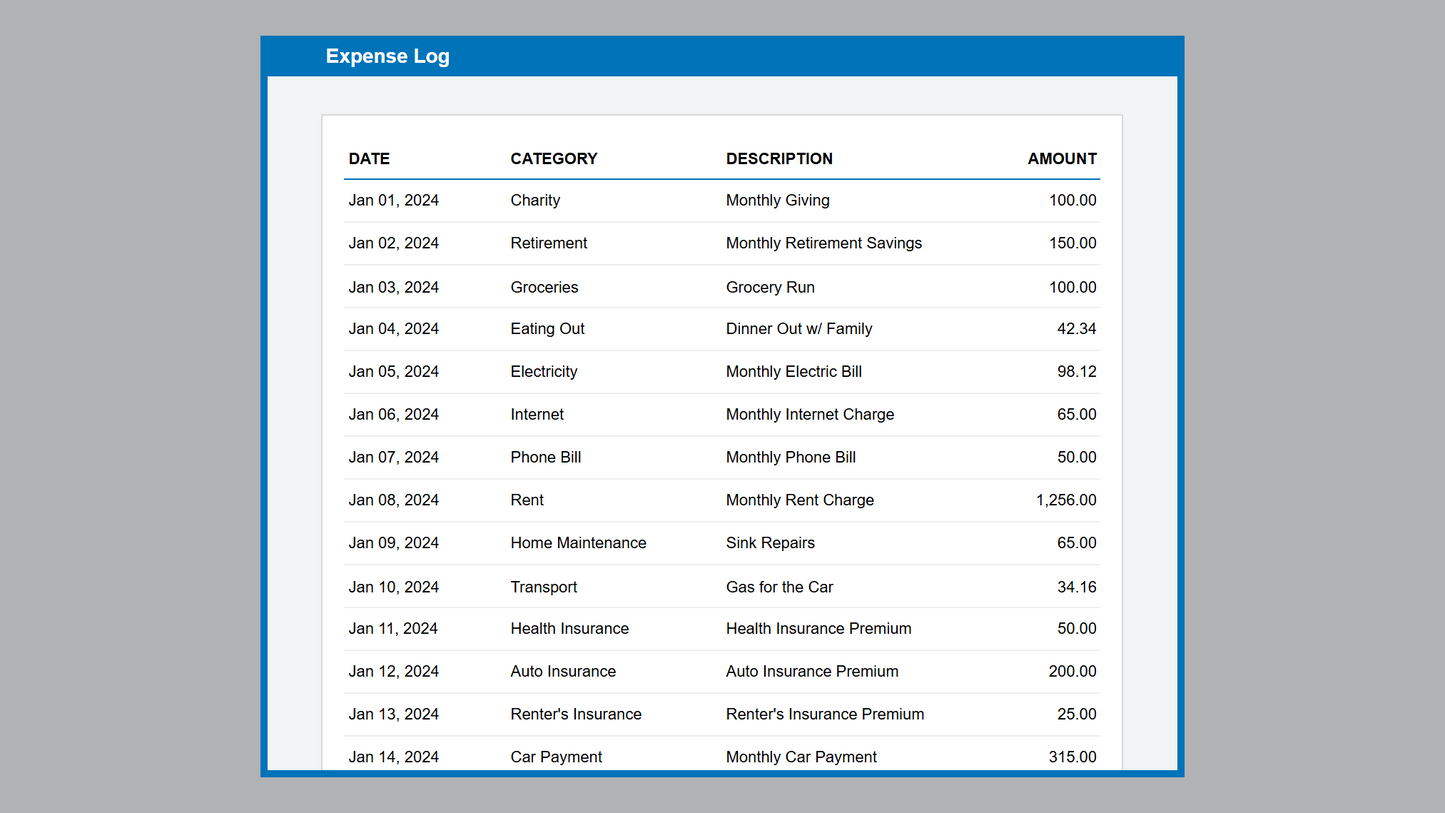Click the AMOUNT column header
This screenshot has width=1445, height=813.
point(1062,158)
